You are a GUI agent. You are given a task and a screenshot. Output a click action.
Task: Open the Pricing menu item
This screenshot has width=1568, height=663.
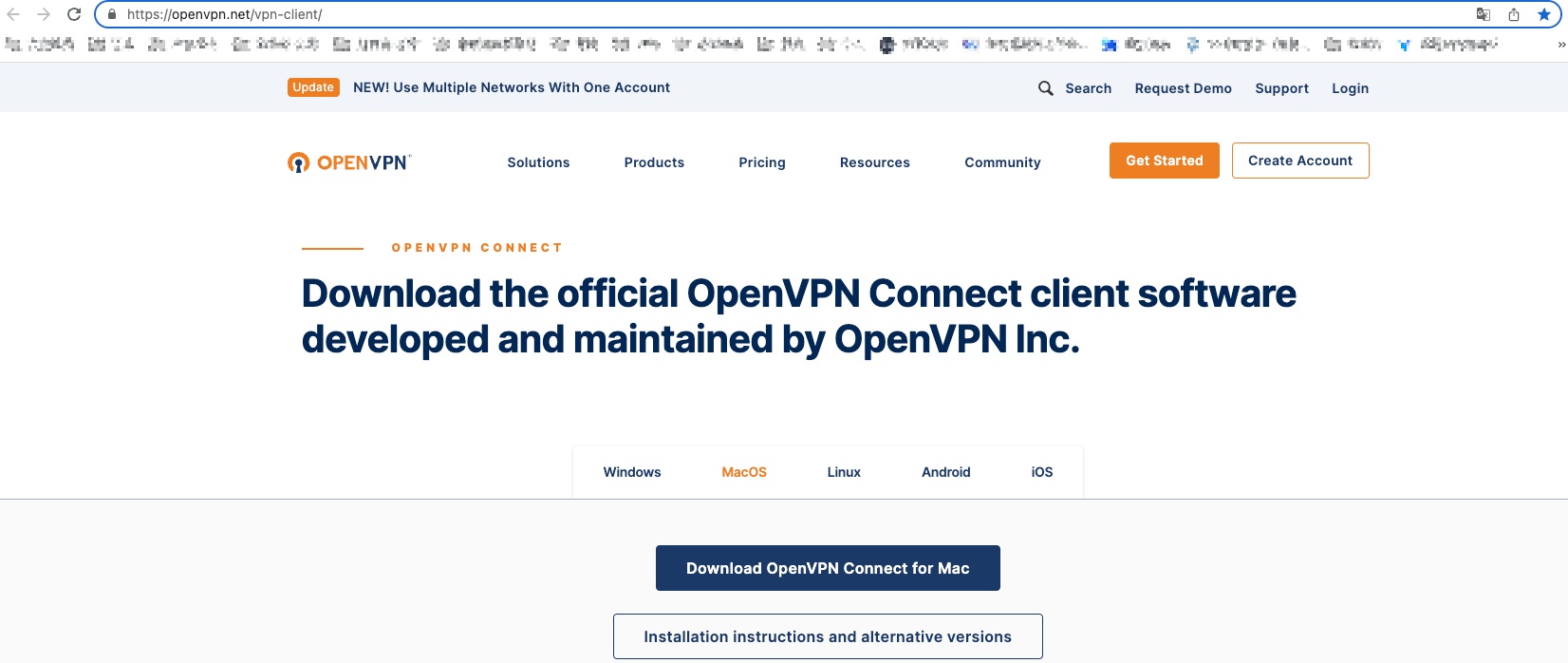[762, 162]
